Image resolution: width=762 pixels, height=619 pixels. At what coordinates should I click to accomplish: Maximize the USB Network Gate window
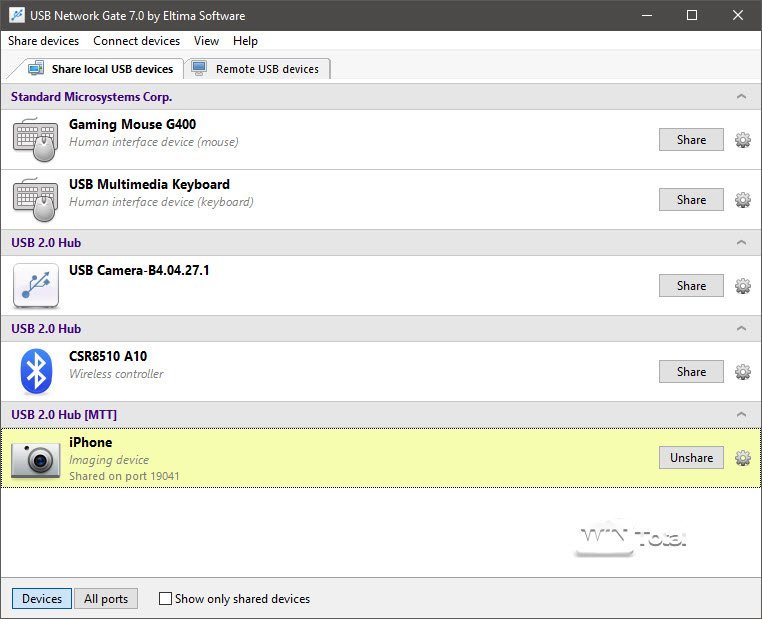[692, 15]
